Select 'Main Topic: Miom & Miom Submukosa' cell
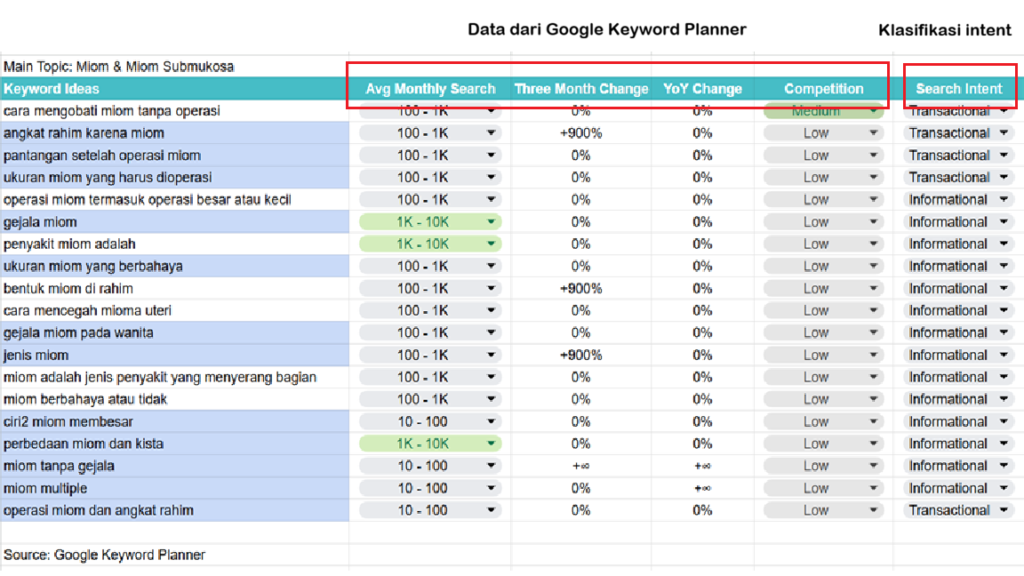1024x576 pixels. point(174,67)
